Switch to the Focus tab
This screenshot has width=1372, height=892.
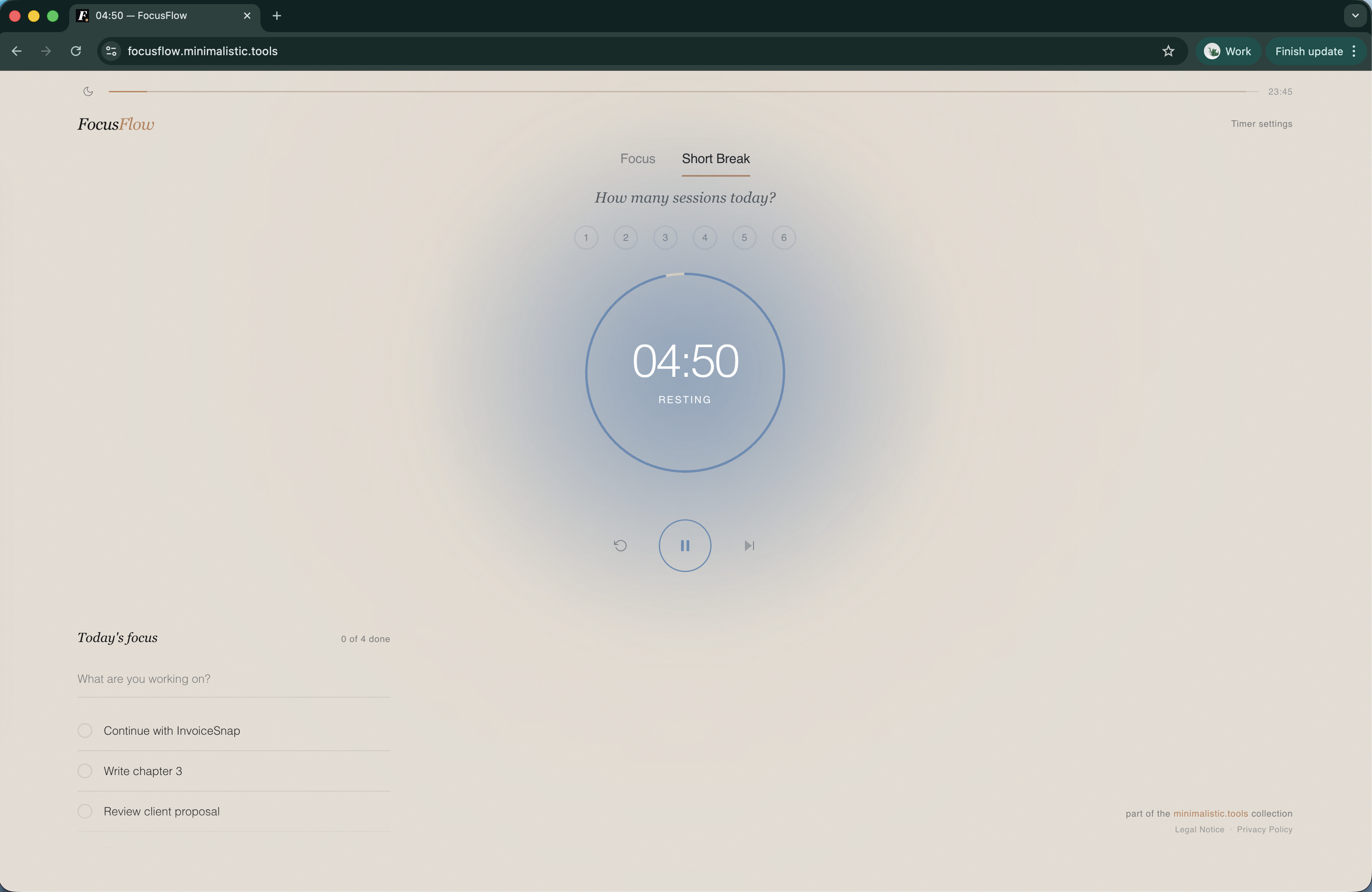tap(637, 159)
